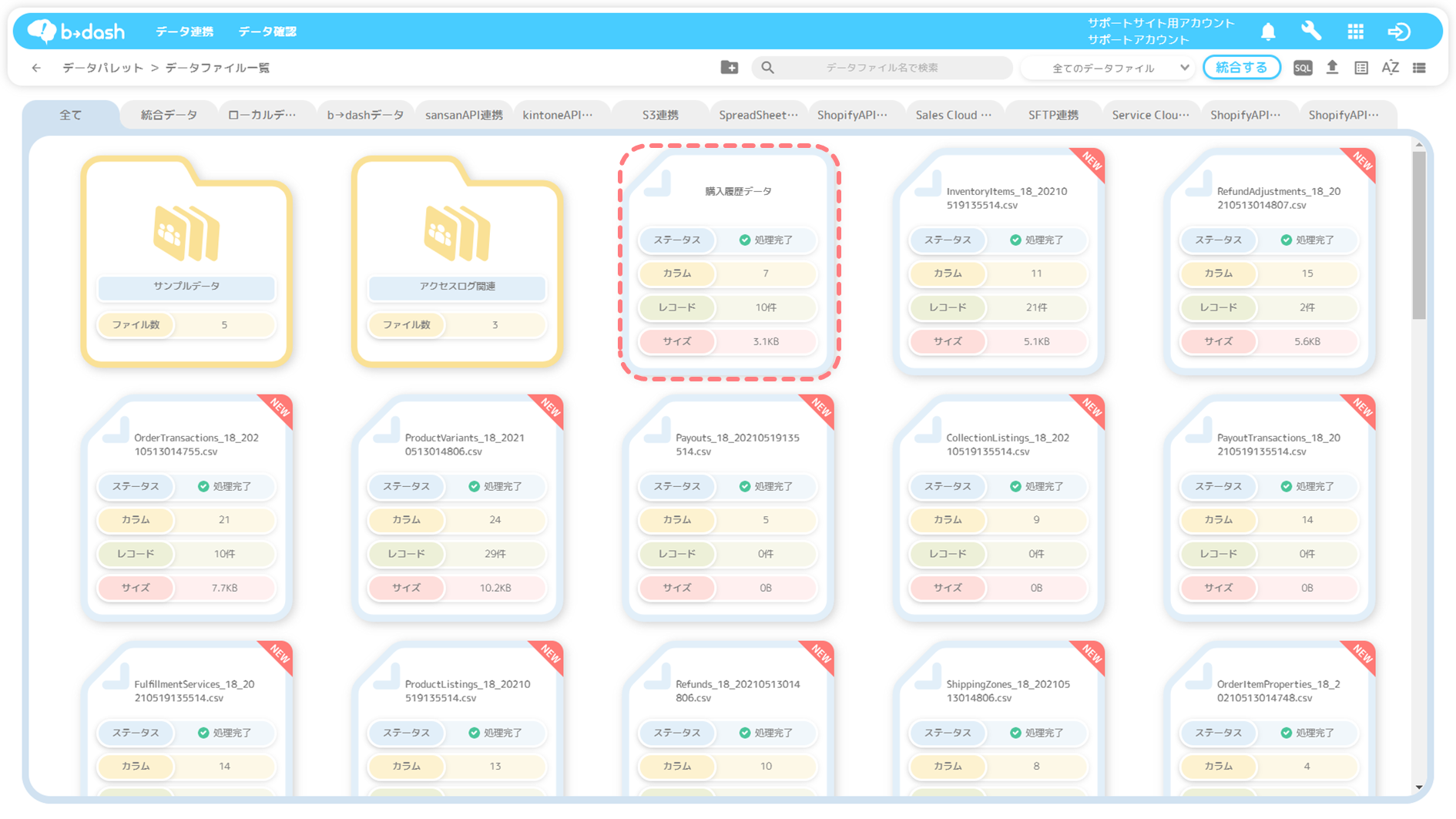Click file icon on OrderTransactions card

coord(116,430)
